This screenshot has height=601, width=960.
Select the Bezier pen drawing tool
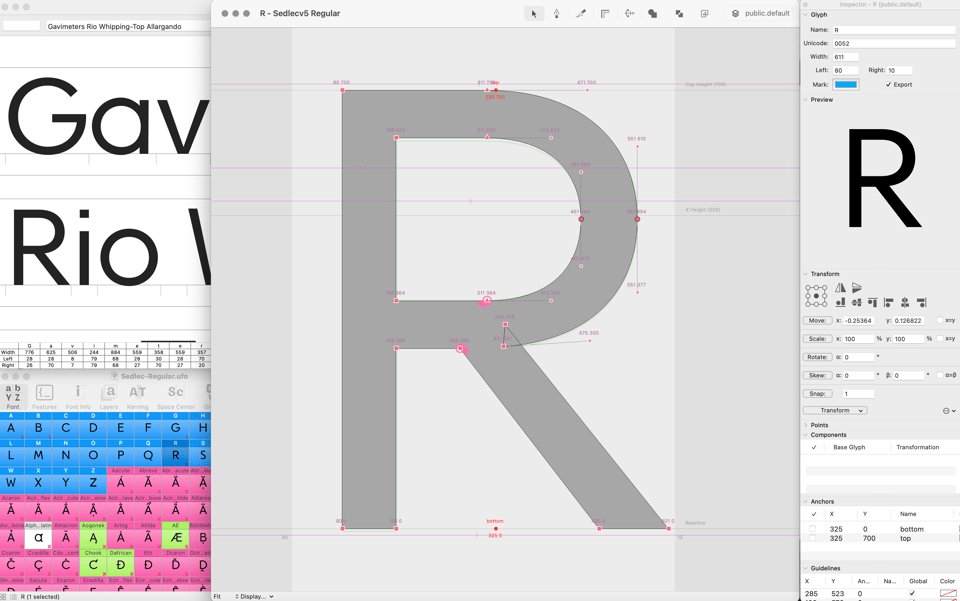click(x=557, y=14)
